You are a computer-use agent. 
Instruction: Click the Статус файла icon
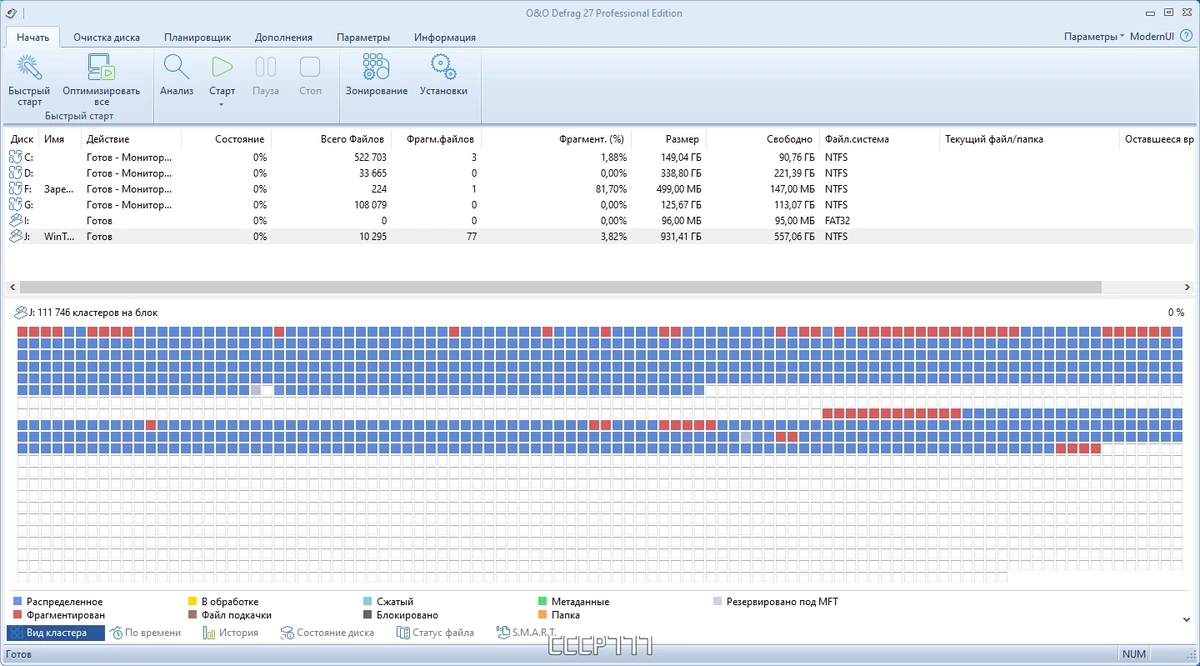pyautogui.click(x=404, y=632)
